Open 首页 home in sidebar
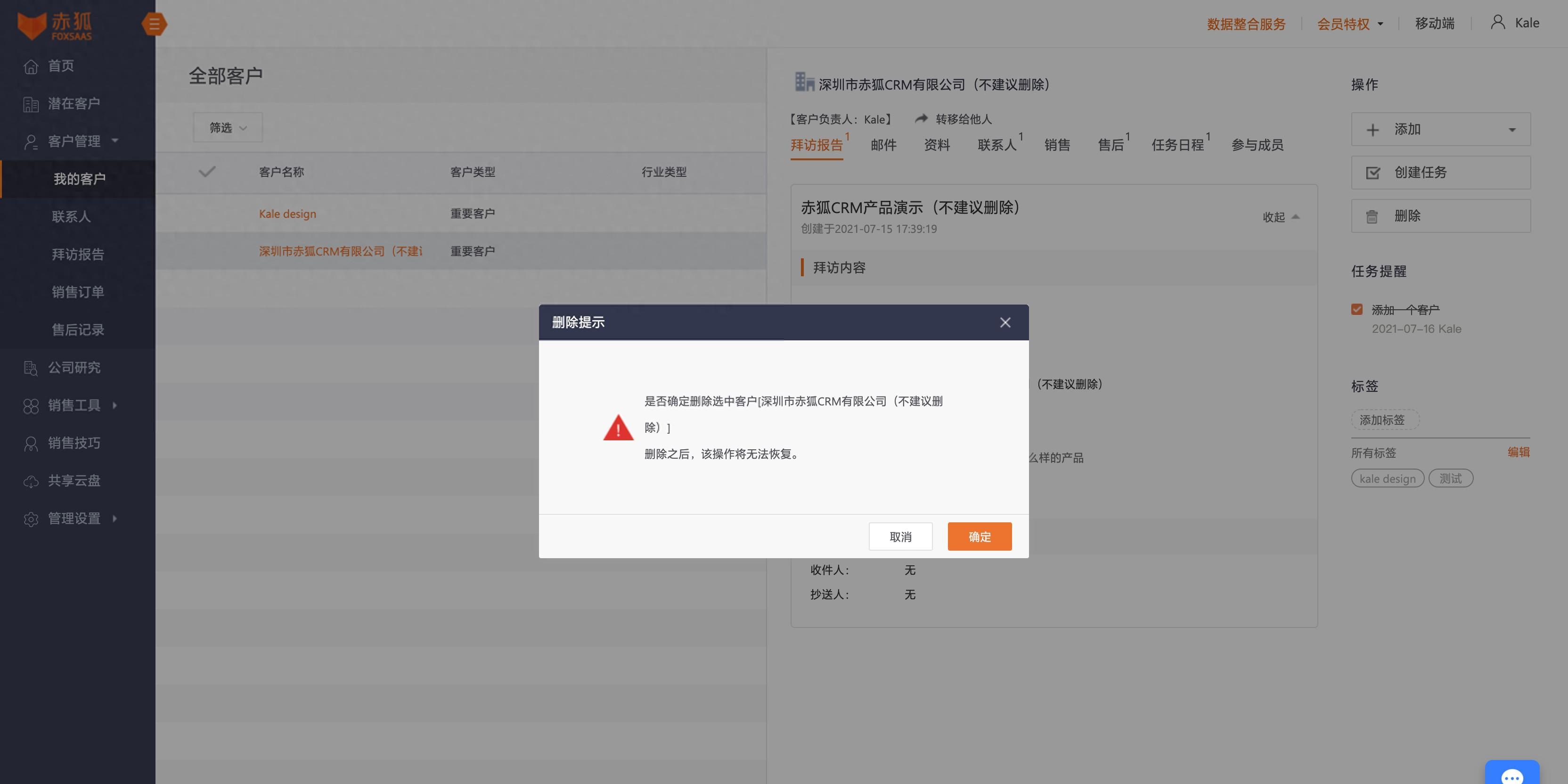 click(x=61, y=66)
